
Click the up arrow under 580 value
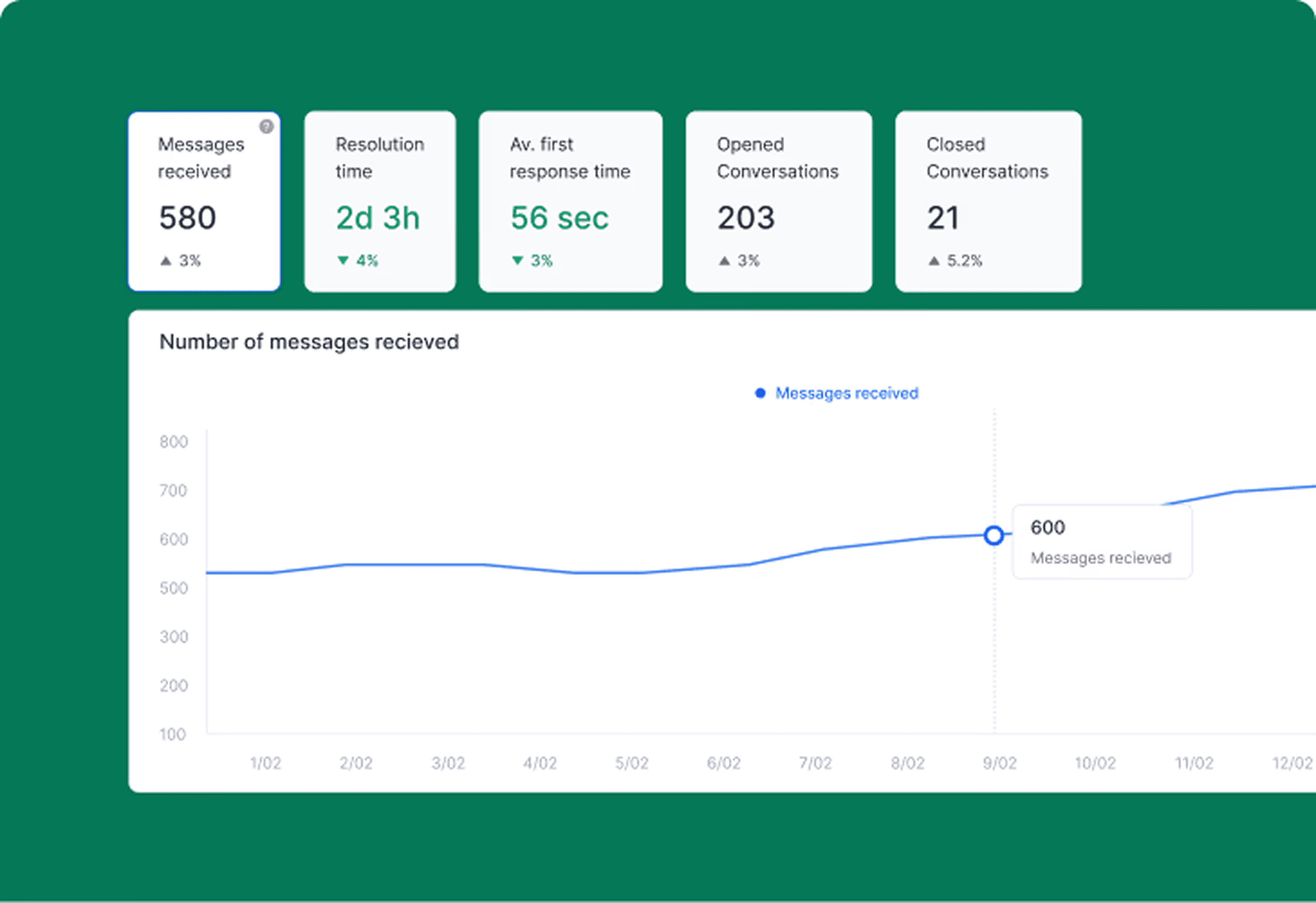(165, 261)
